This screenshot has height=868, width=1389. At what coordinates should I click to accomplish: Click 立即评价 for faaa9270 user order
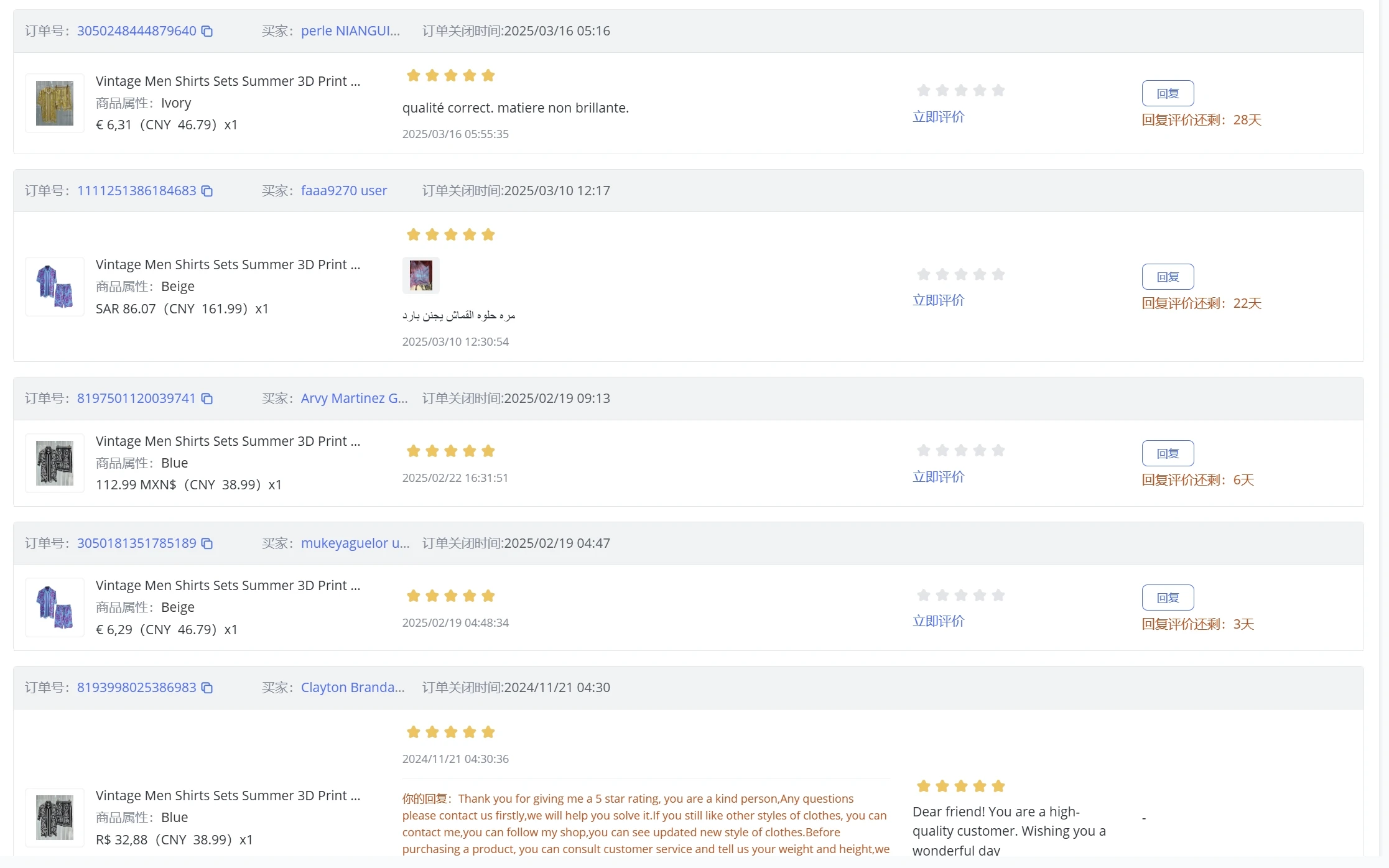pos(938,300)
